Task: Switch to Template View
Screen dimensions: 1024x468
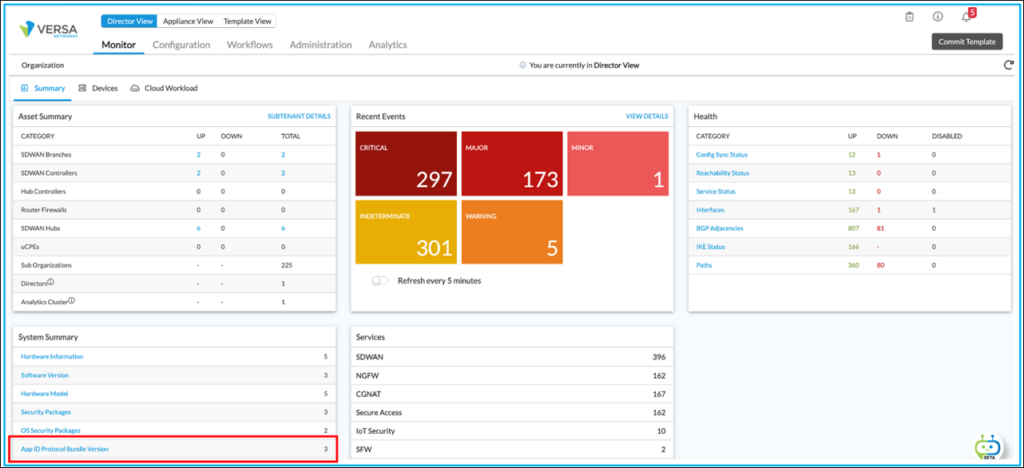Action: 247,21
